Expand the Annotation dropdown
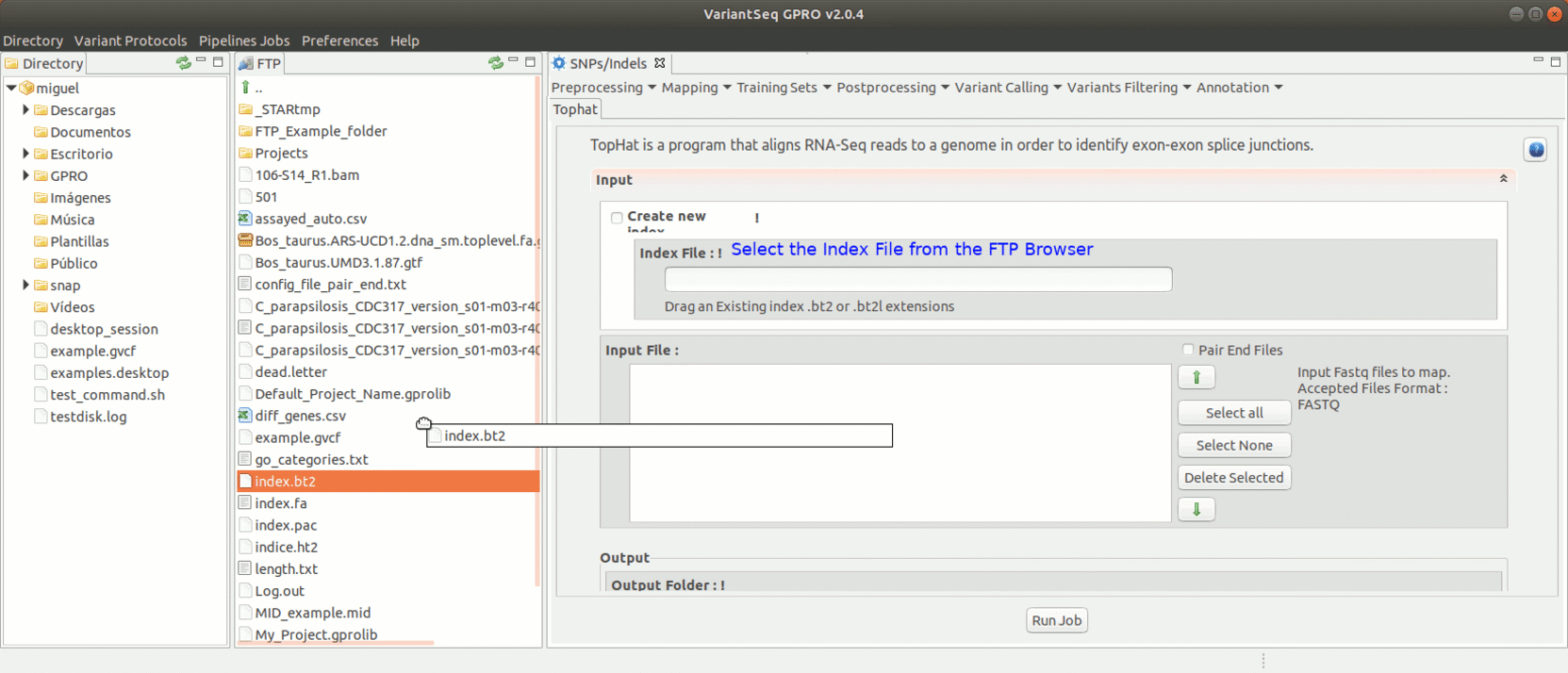Screen dimensions: 1568x673 click(x=1239, y=88)
